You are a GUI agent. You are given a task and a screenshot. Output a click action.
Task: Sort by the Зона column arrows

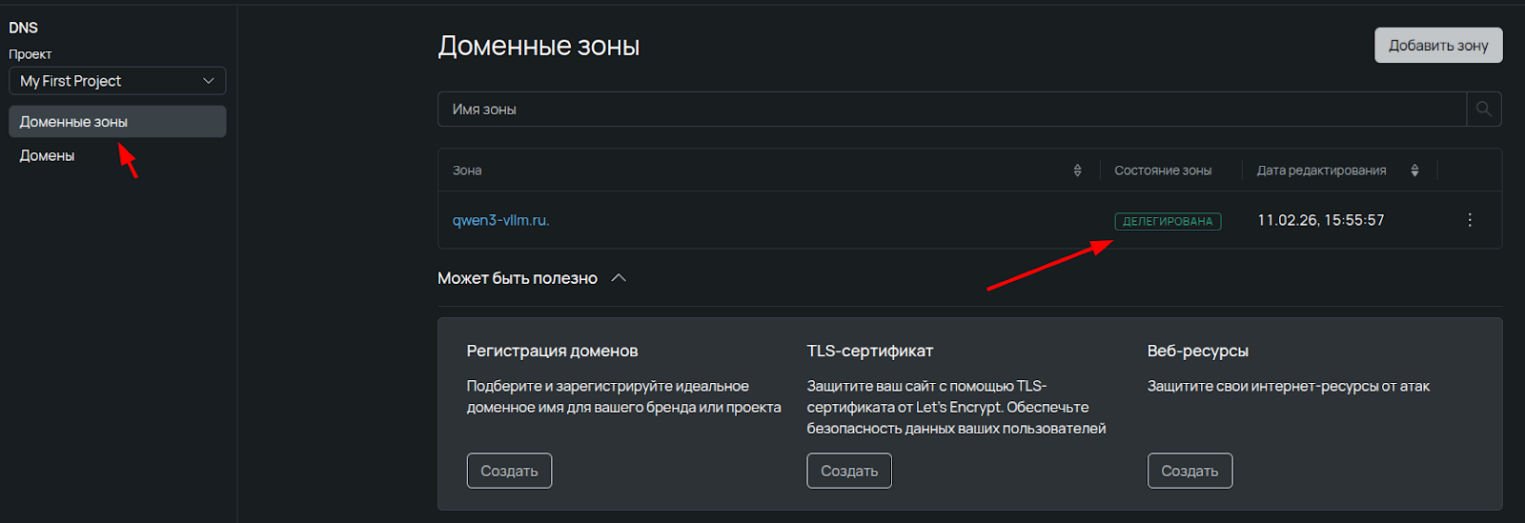pos(1077,171)
